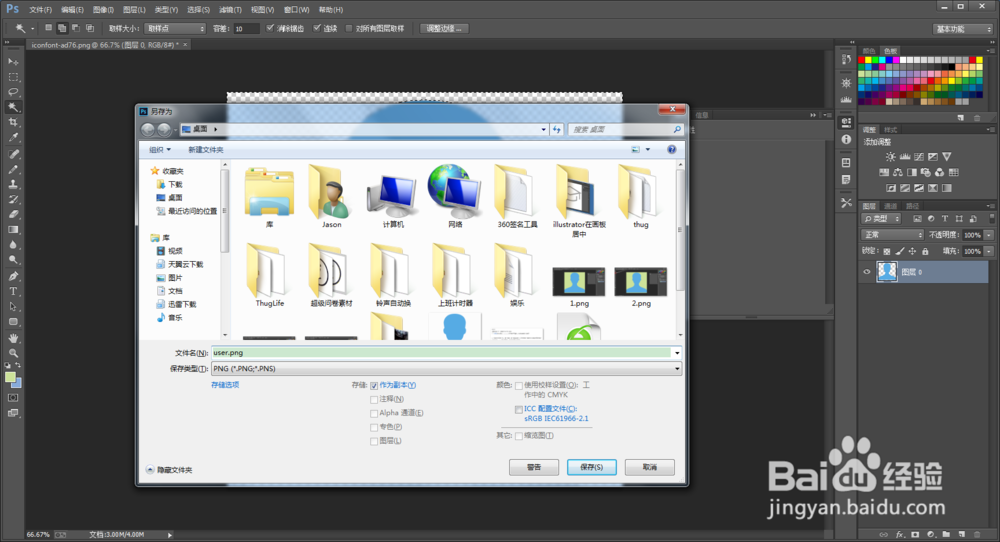Image resolution: width=1000 pixels, height=542 pixels.
Task: Open 图像(I) menu
Action: click(x=103, y=10)
